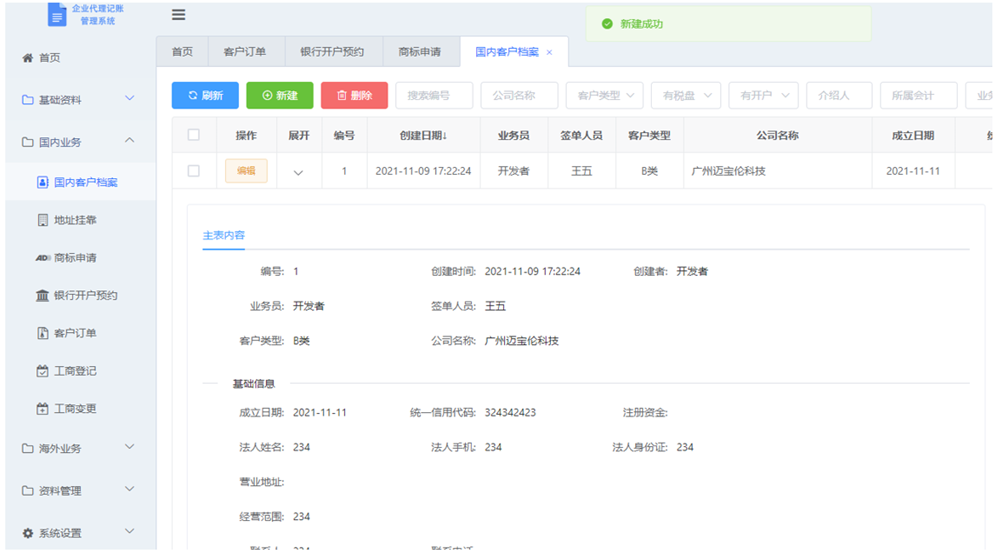Click the bank icon for 银行开户预约
995x554 pixels.
[x=43, y=295]
